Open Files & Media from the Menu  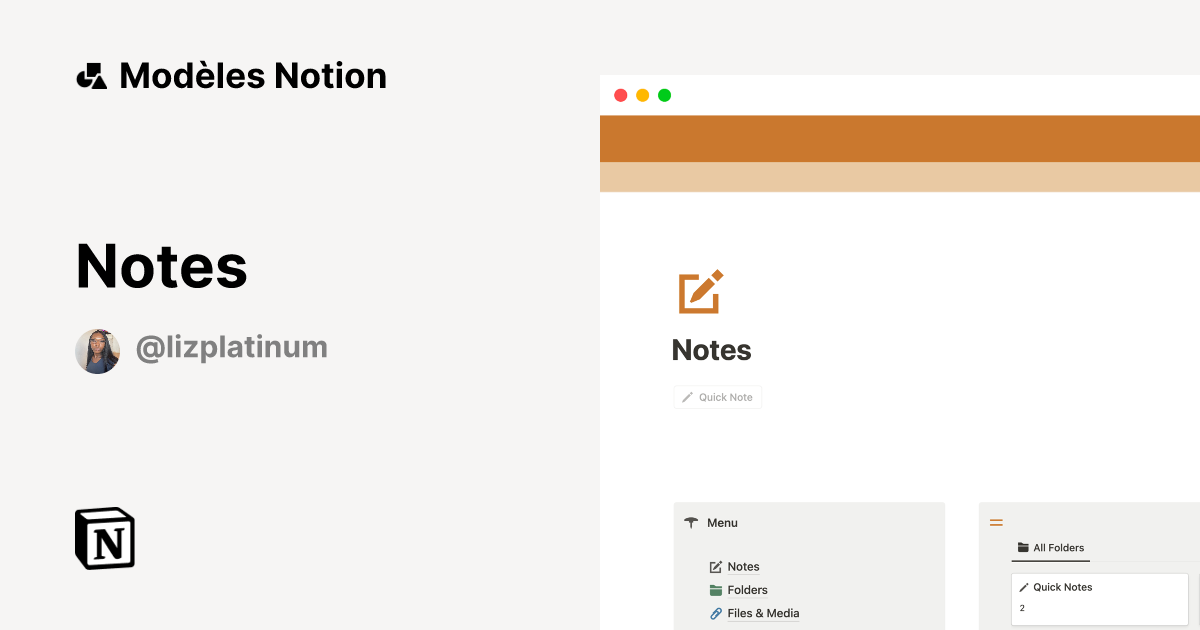coord(762,612)
